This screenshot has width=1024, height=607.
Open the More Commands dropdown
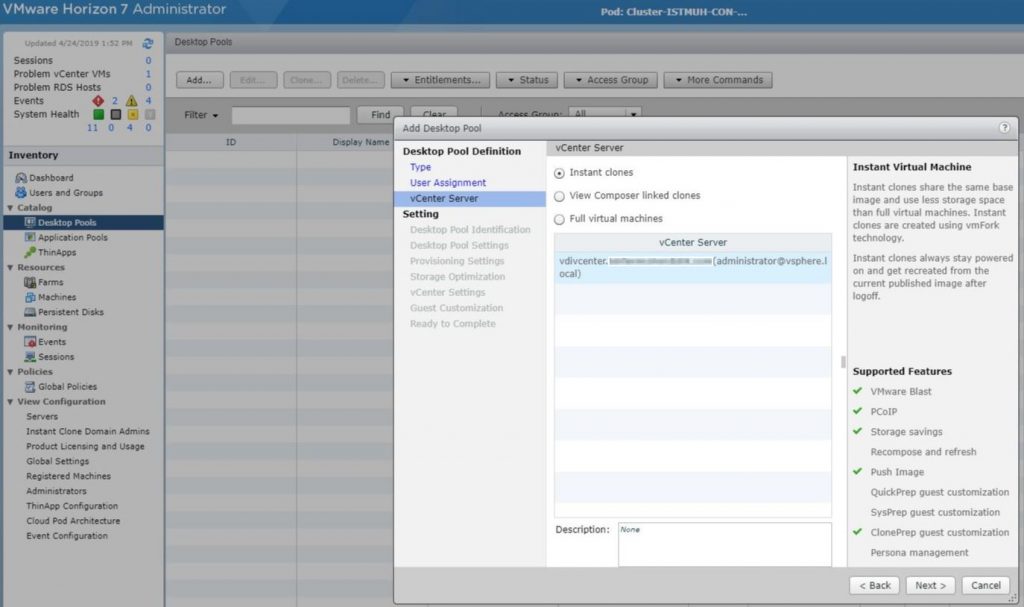coord(718,80)
